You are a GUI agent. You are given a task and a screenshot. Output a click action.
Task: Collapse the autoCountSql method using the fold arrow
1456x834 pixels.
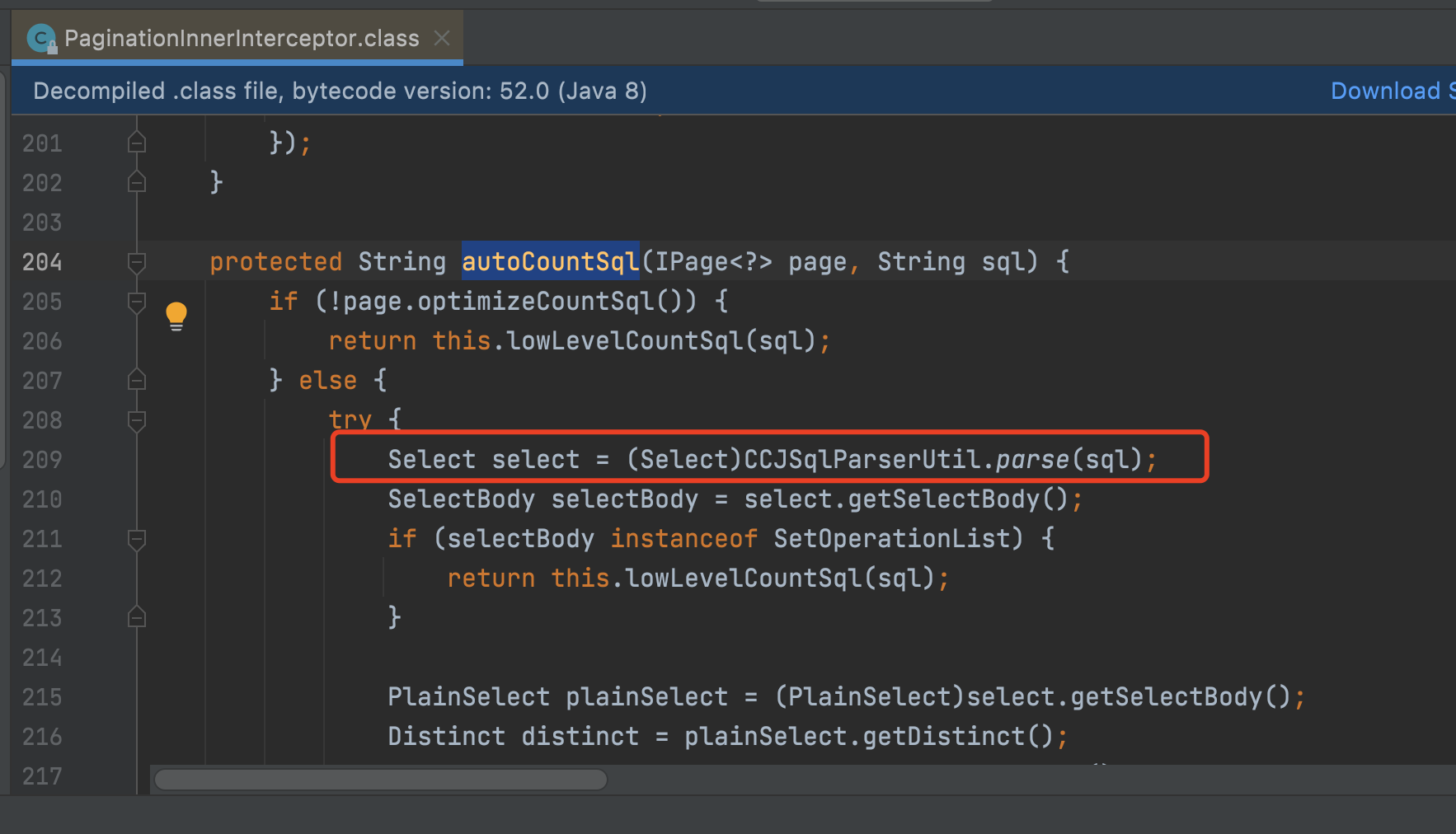coord(136,261)
